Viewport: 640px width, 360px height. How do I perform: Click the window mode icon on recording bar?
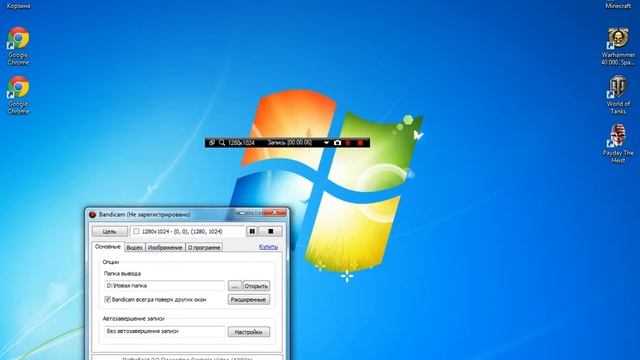click(211, 143)
